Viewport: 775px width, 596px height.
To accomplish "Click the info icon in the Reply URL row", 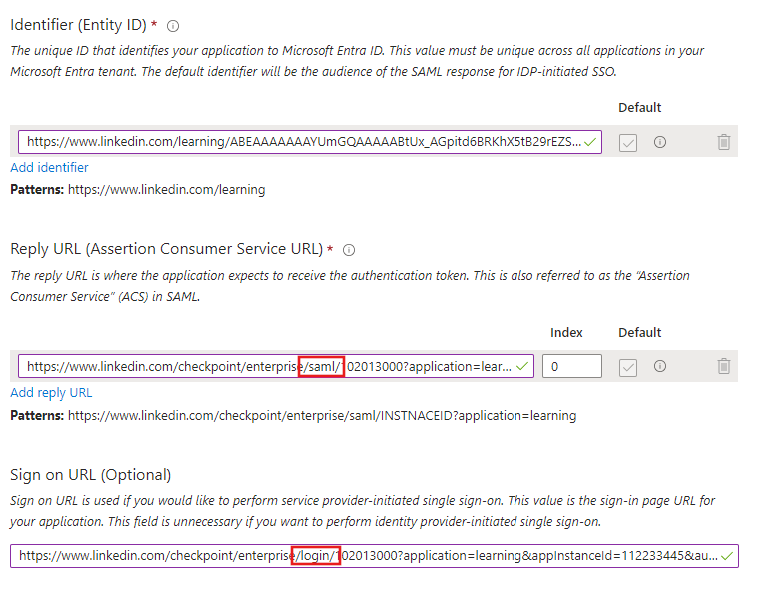I will coord(660,366).
